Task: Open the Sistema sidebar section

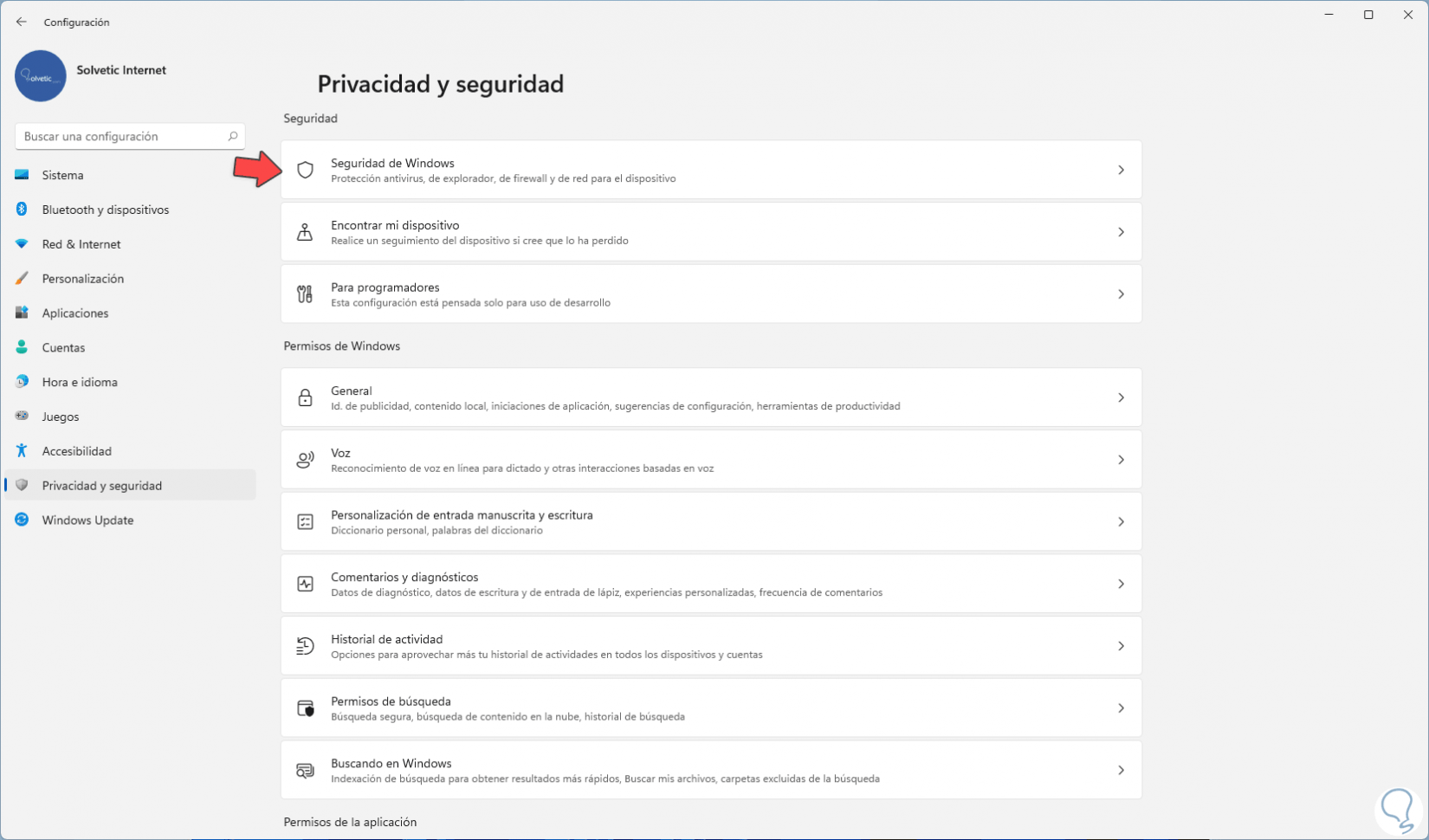Action: click(63, 175)
